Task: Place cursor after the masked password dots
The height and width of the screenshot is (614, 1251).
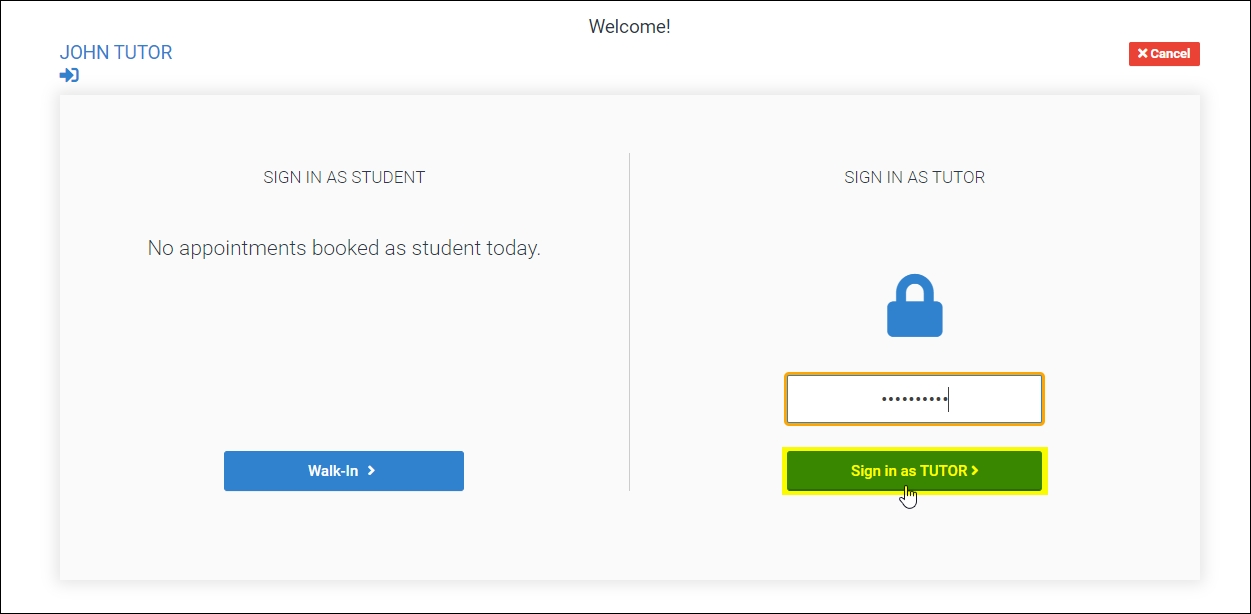Action: coord(949,400)
